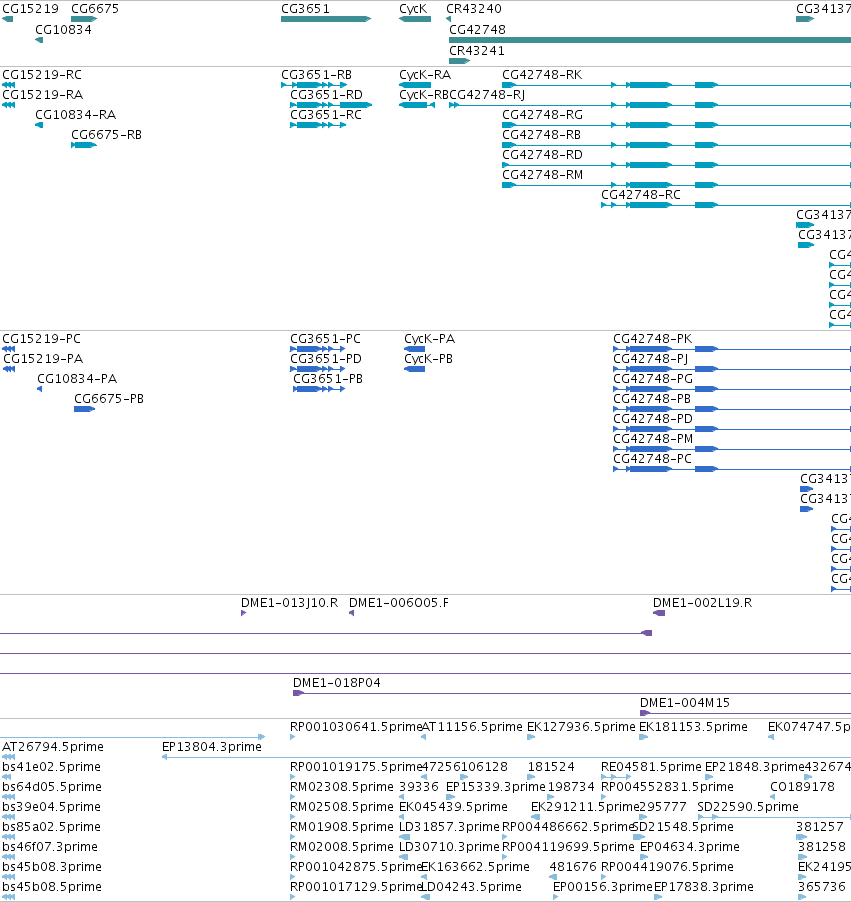851x902 pixels.
Task: Click protein CG3651-PD label
Action: point(326,358)
